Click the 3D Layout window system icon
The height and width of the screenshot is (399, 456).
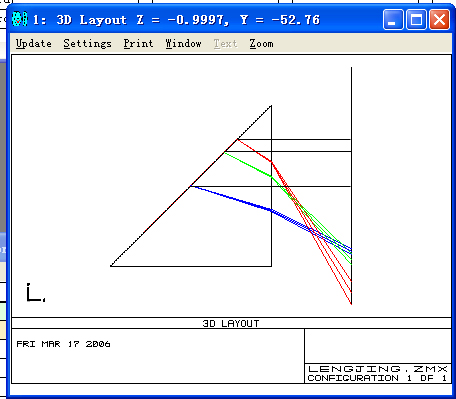19,19
